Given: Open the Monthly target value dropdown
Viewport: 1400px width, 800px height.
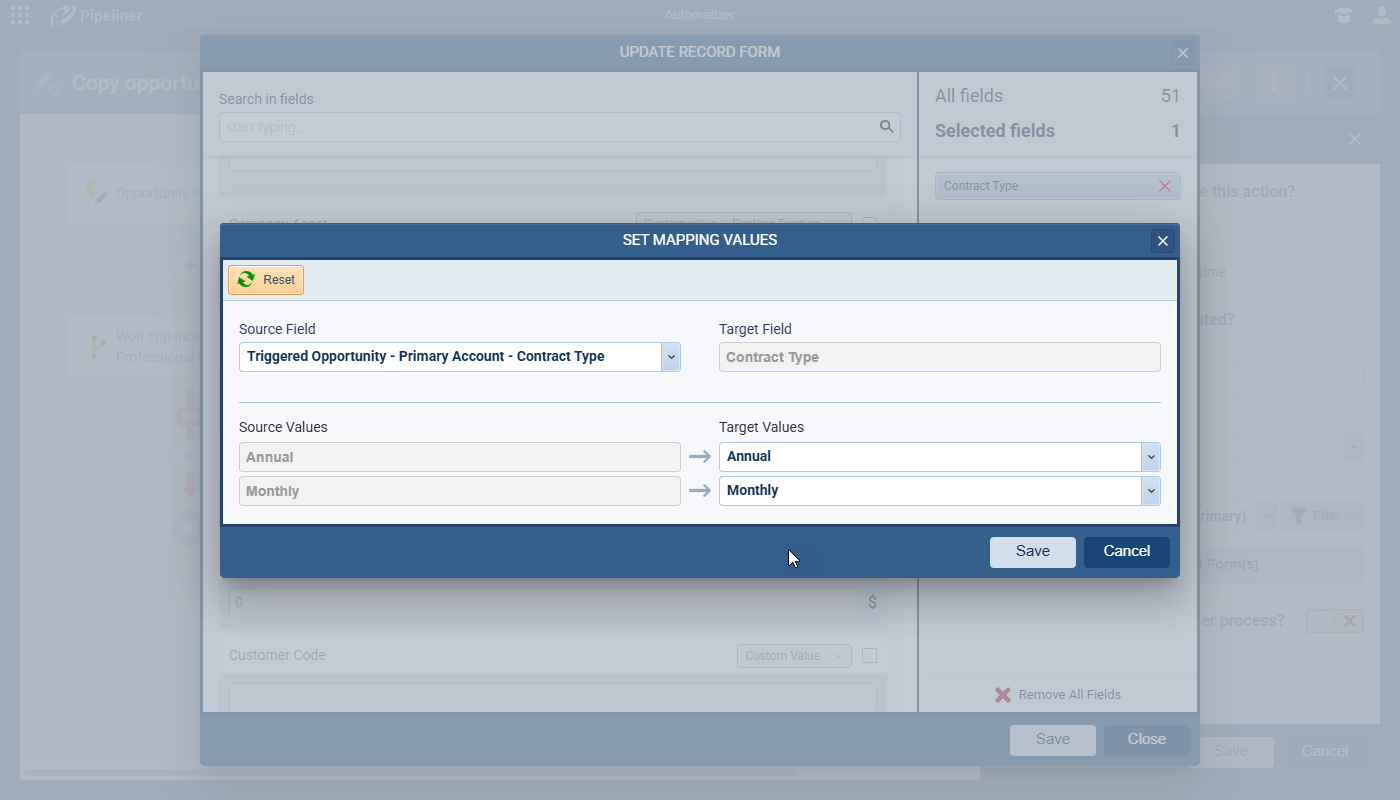Looking at the screenshot, I should 1151,491.
